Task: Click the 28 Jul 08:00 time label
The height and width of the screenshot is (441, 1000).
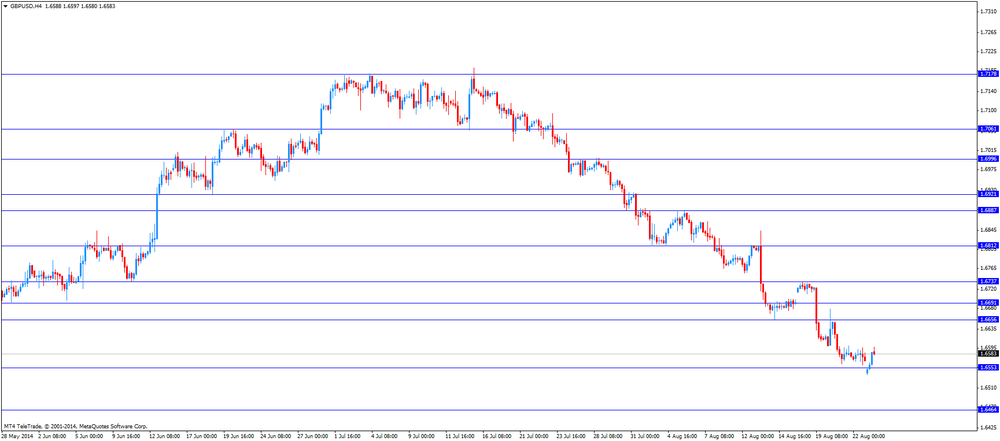Action: point(609,436)
